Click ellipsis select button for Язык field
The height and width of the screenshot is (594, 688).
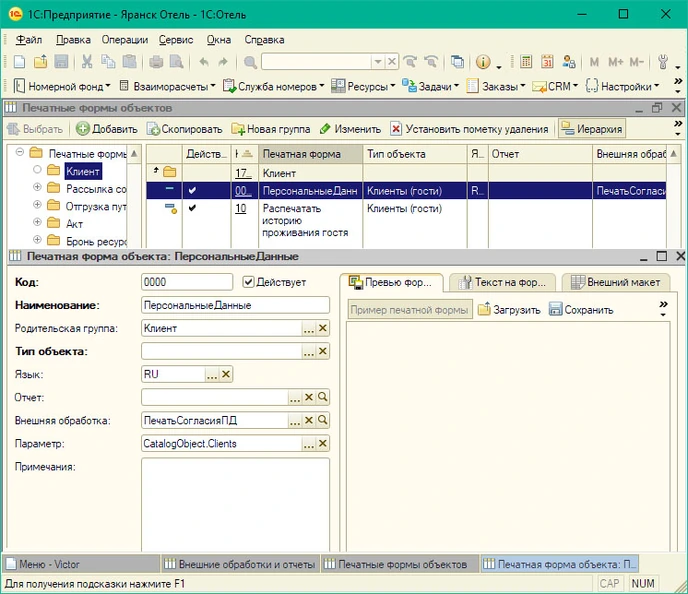pyautogui.click(x=211, y=374)
